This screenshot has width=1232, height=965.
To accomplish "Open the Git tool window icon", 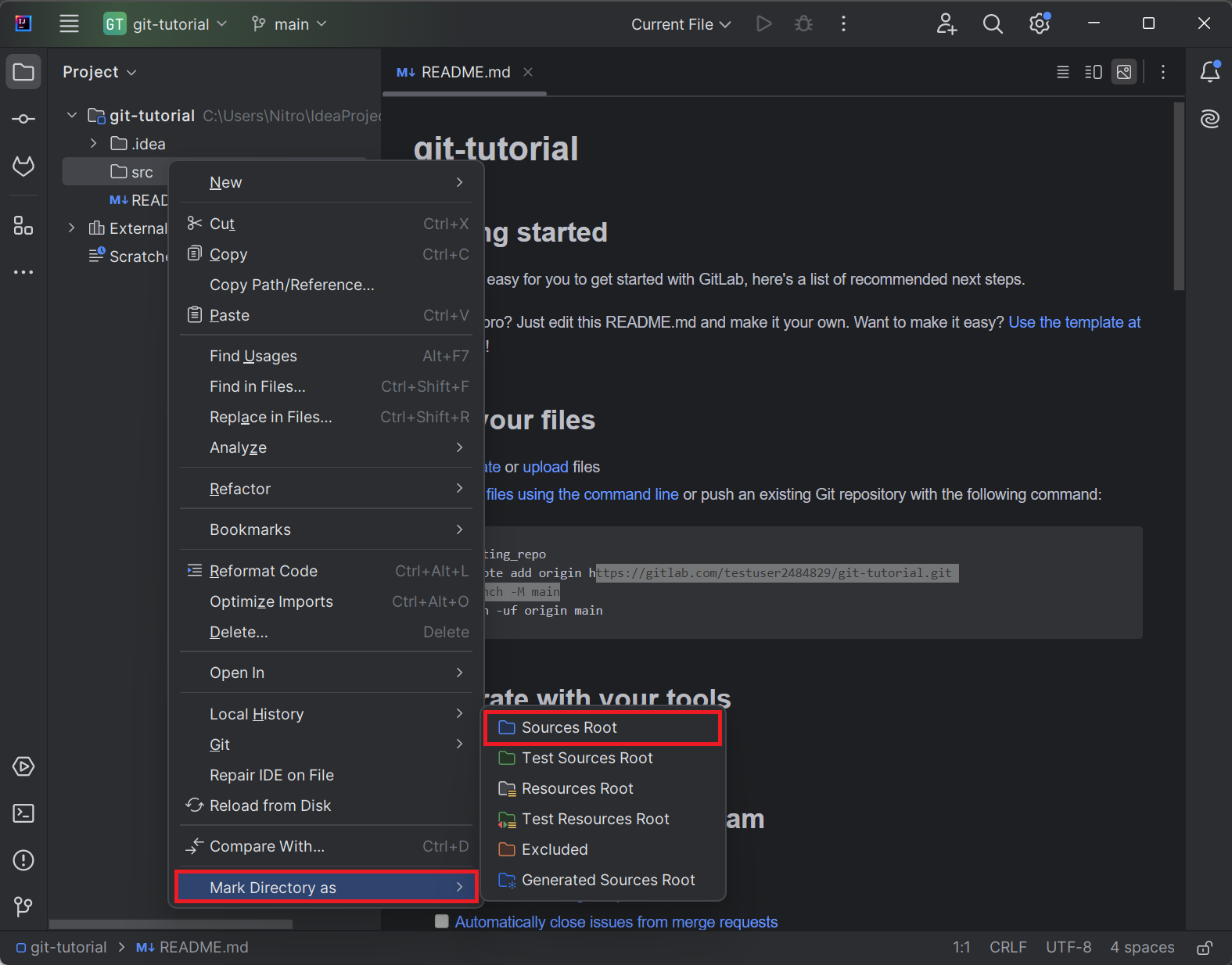I will pyautogui.click(x=23, y=907).
